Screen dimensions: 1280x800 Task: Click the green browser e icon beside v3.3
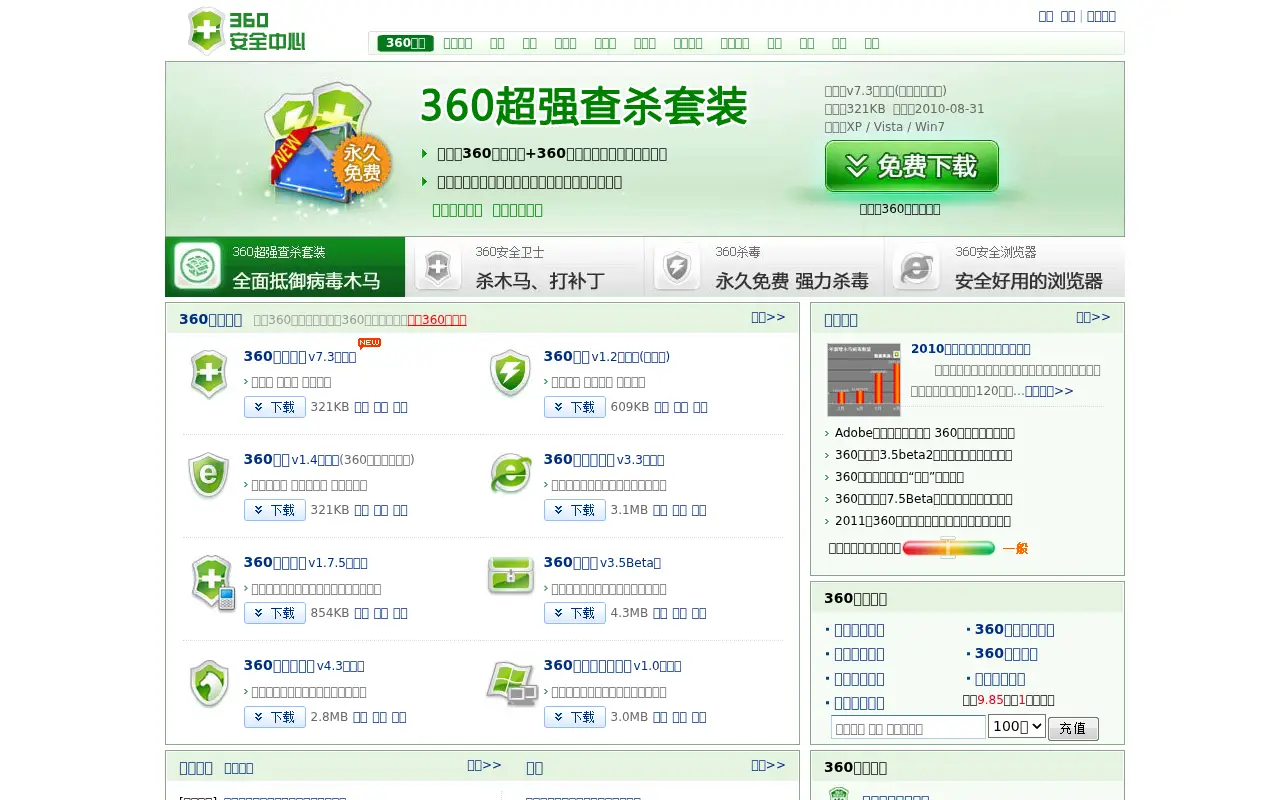[510, 474]
